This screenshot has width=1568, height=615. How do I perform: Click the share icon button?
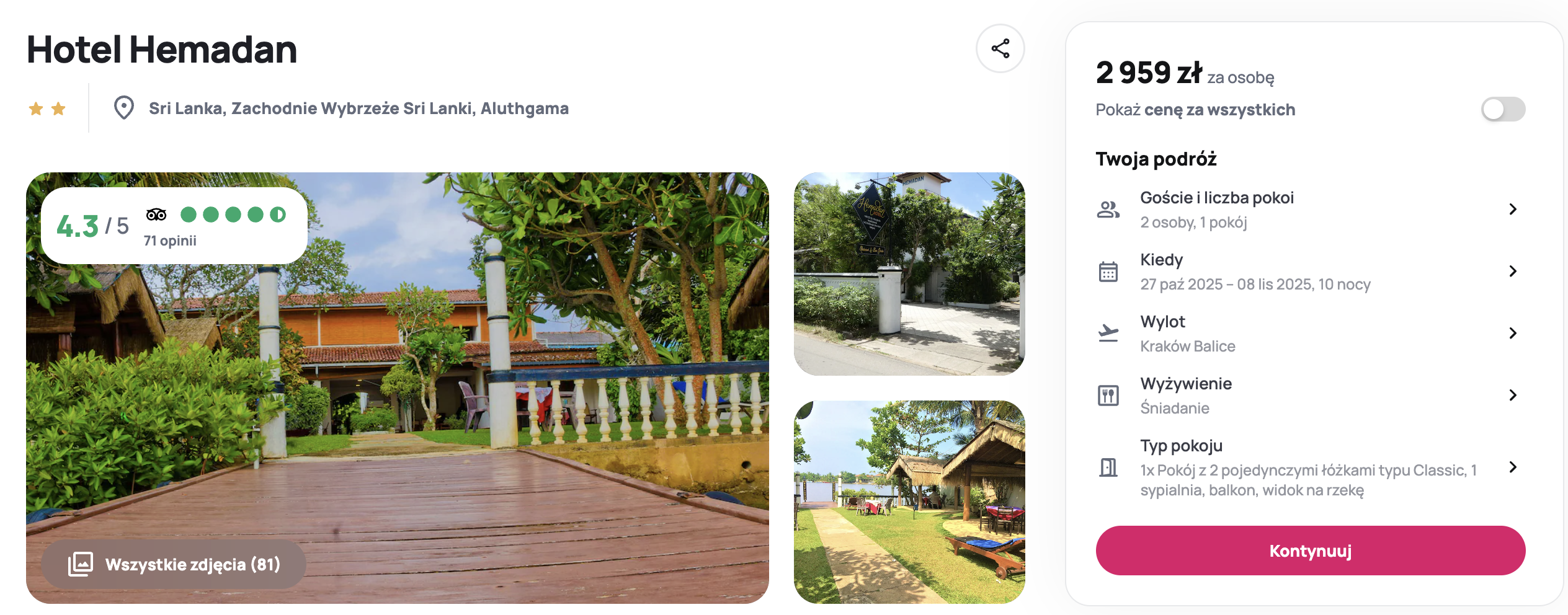(x=1000, y=48)
